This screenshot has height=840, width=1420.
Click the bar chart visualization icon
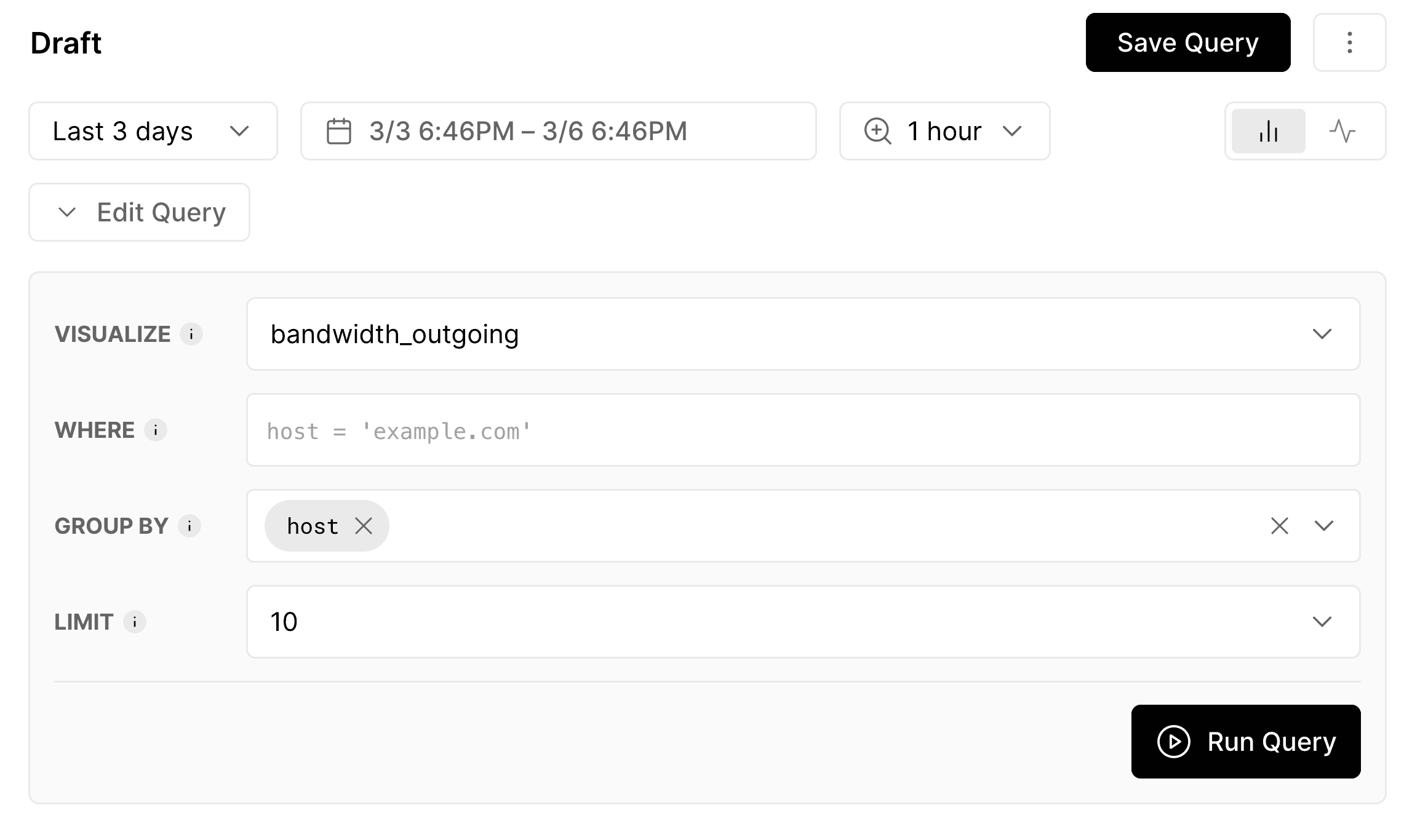pyautogui.click(x=1267, y=130)
